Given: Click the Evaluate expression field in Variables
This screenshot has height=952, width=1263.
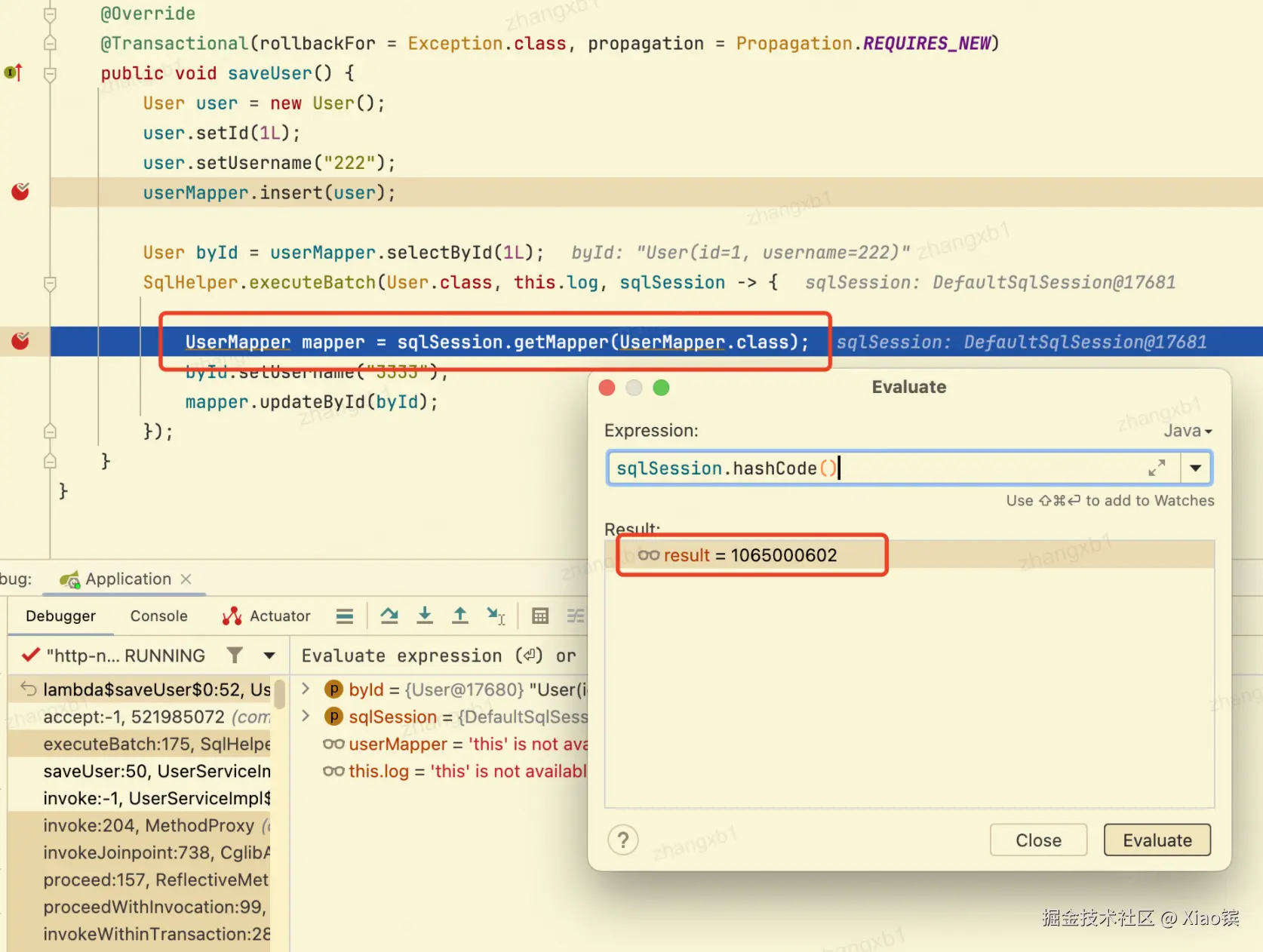Looking at the screenshot, I should (440, 656).
